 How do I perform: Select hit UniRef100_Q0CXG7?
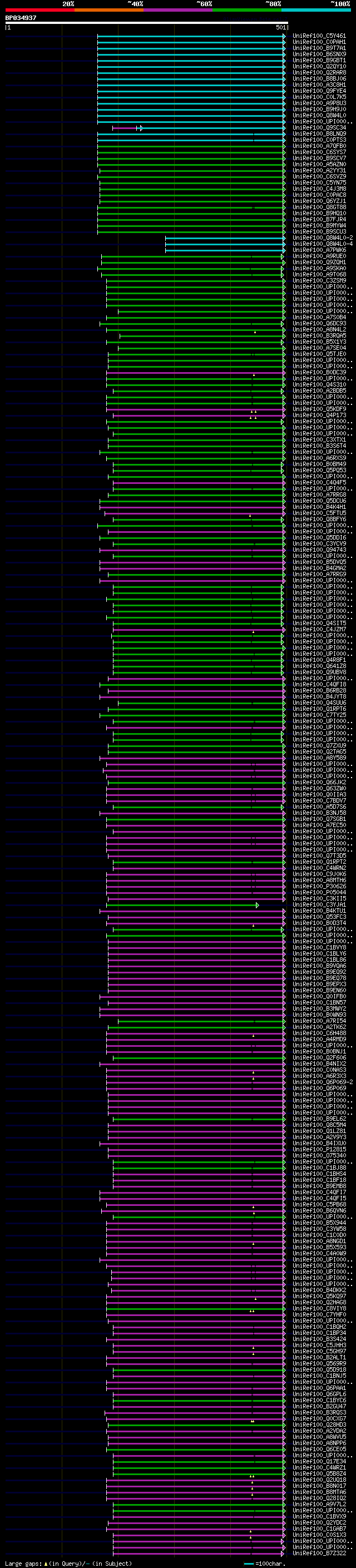(319, 1419)
